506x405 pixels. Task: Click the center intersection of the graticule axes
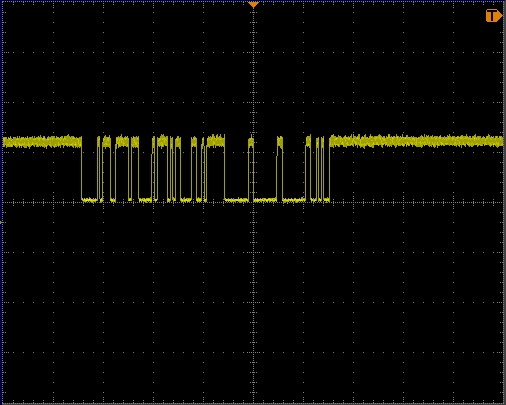(254, 202)
